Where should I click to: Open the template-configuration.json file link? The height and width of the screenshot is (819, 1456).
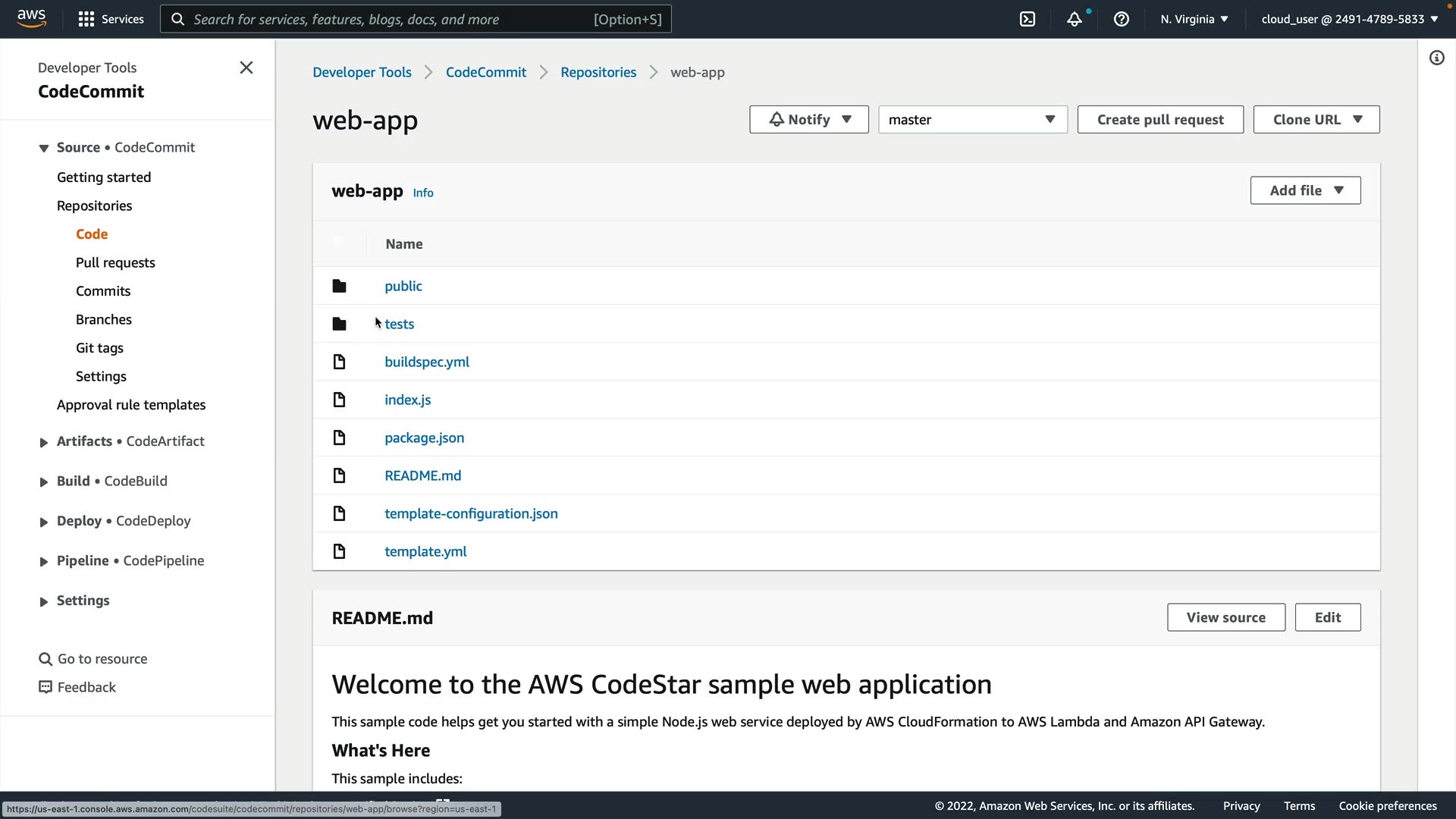tap(471, 513)
